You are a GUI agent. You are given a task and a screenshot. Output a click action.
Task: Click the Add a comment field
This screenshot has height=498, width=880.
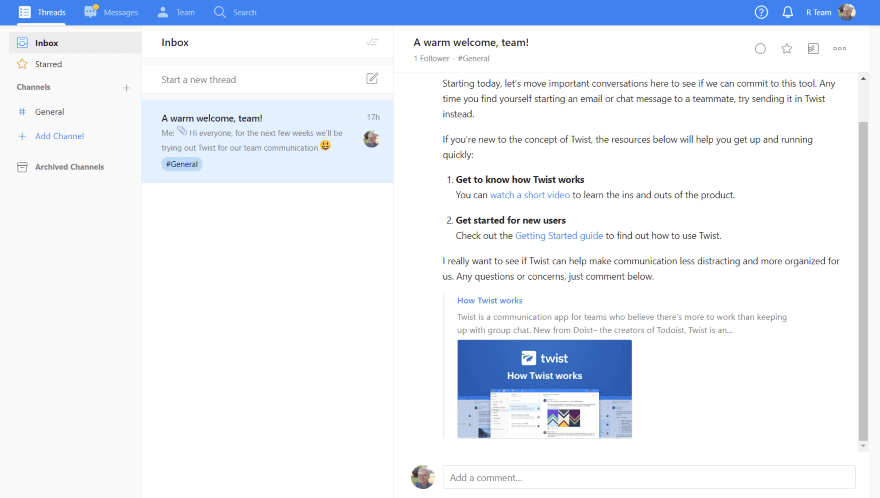click(648, 477)
